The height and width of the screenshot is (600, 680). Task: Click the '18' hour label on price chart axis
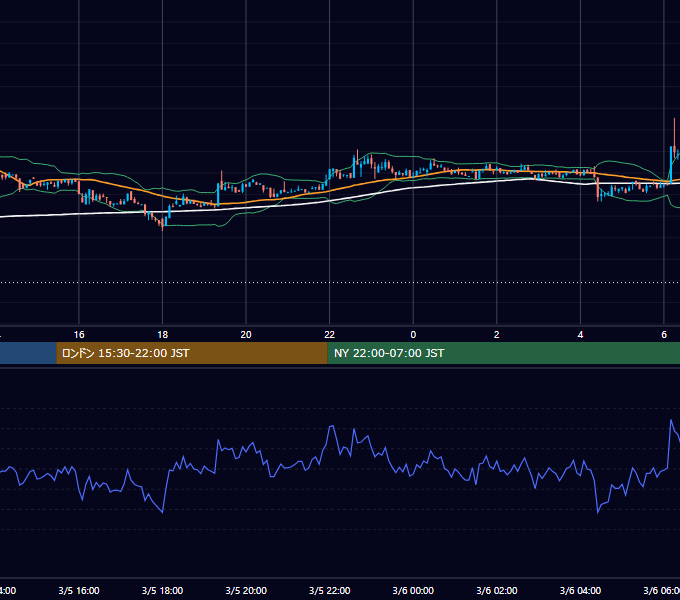pyautogui.click(x=162, y=334)
